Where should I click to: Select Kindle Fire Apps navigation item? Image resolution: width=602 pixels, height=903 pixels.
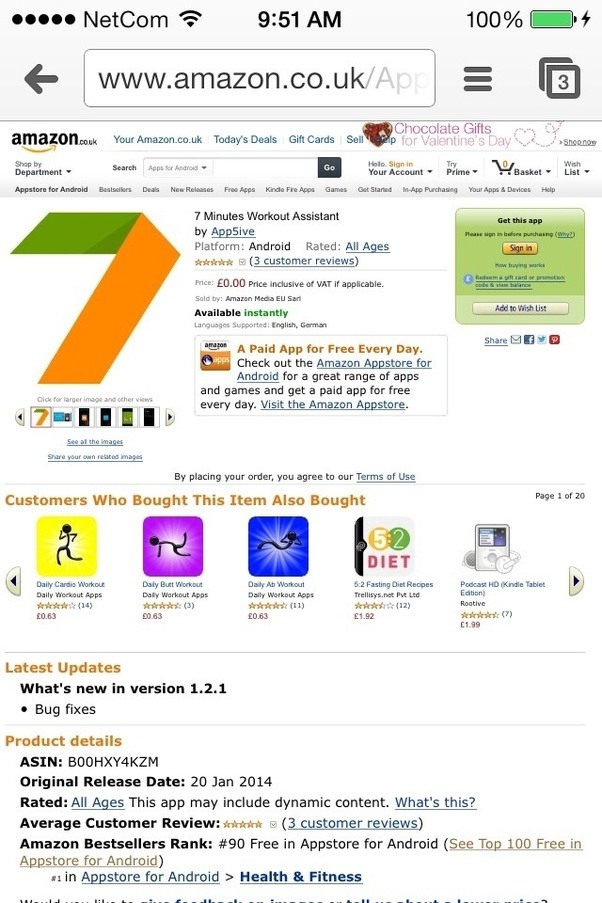(x=290, y=189)
